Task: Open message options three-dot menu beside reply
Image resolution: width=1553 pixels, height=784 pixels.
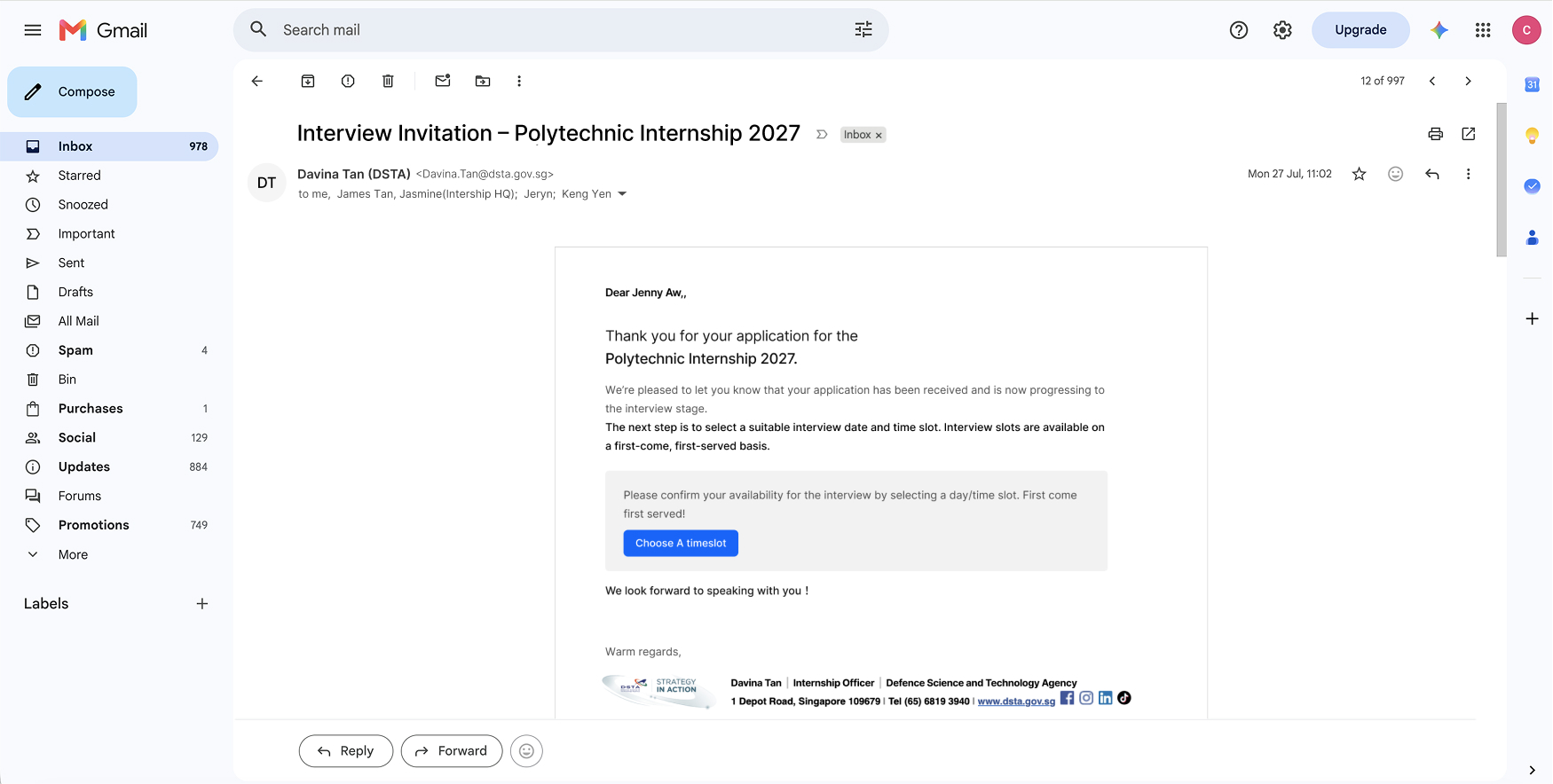Action: 1468,174
